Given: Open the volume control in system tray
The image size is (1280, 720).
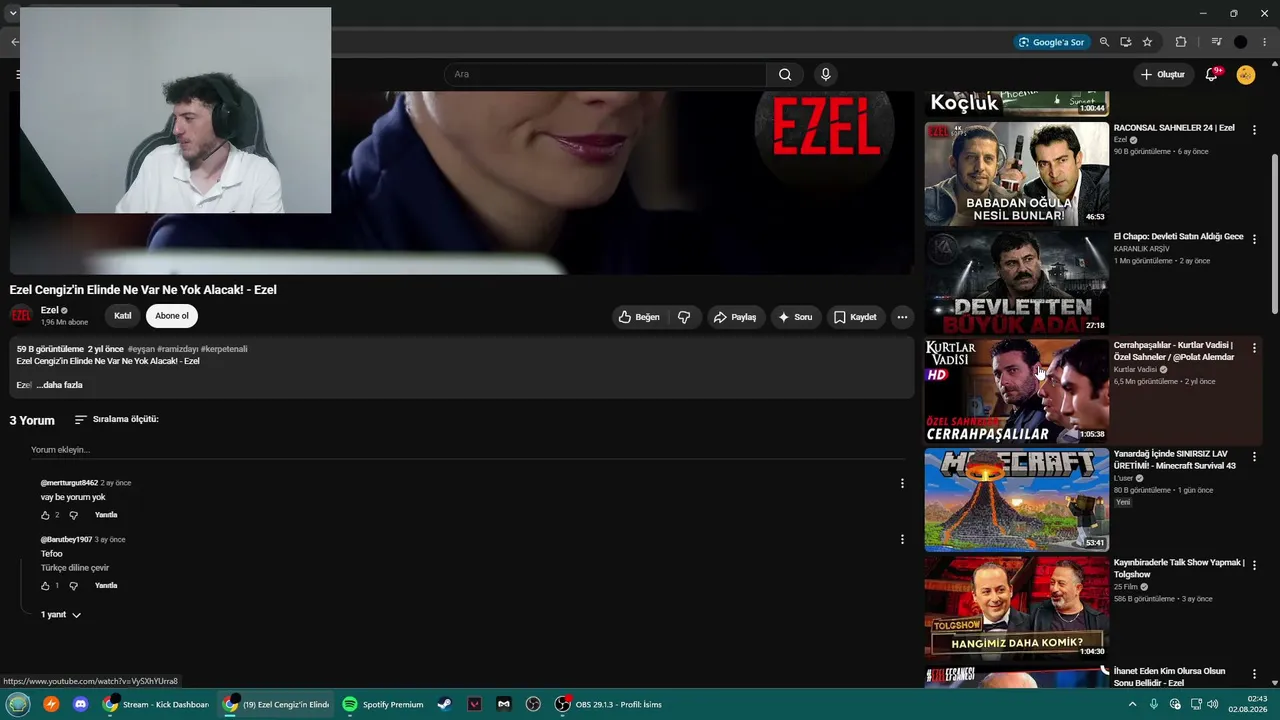Looking at the screenshot, I should click(x=1212, y=704).
